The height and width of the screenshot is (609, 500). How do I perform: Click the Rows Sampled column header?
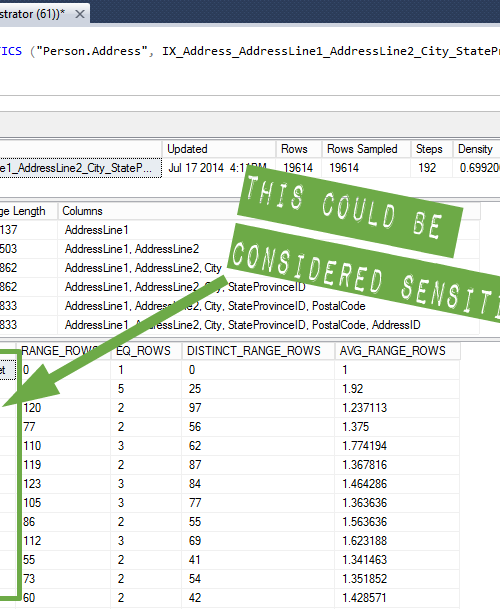pyautogui.click(x=366, y=149)
